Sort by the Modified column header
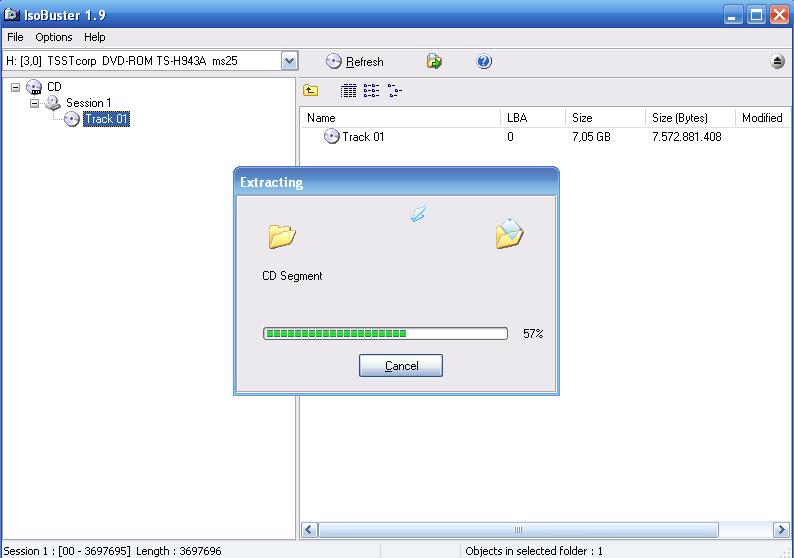The image size is (794, 558). [x=762, y=118]
